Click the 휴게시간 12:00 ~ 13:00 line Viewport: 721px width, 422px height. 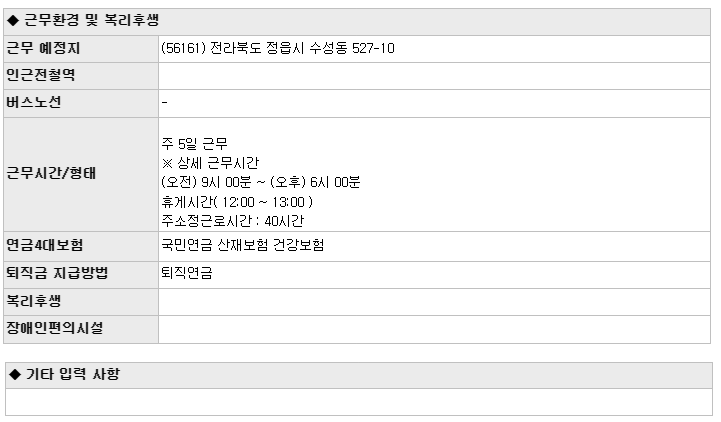coord(237,202)
